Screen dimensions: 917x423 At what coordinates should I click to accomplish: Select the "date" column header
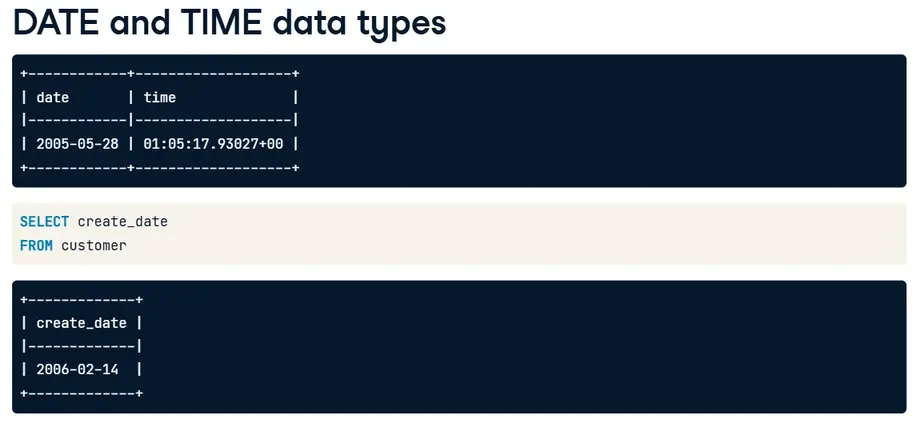click(53, 97)
